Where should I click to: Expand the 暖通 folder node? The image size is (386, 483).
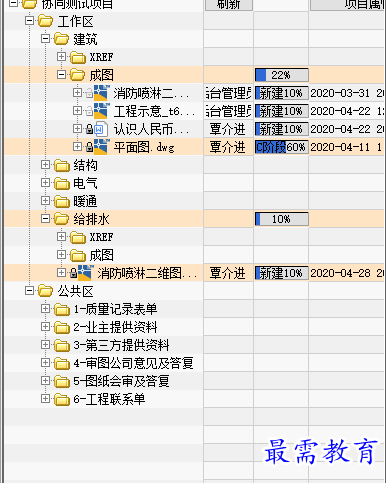45,201
